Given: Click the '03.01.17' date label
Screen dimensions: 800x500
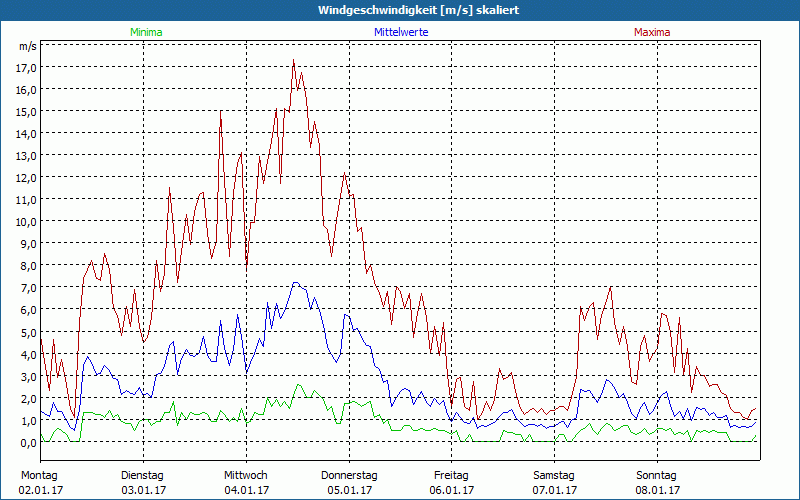Looking at the screenshot, I should click(x=143, y=490).
